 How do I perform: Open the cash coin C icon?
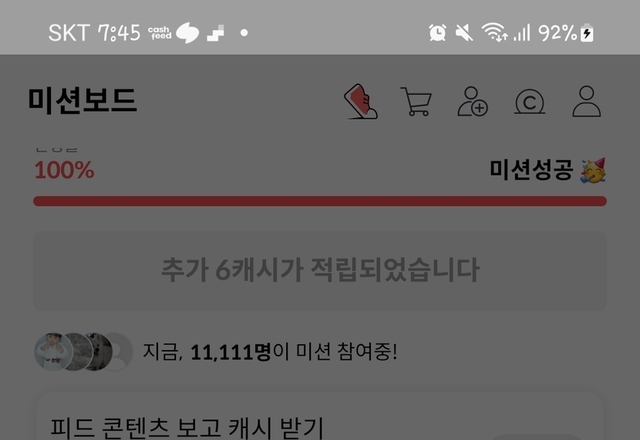tap(529, 102)
